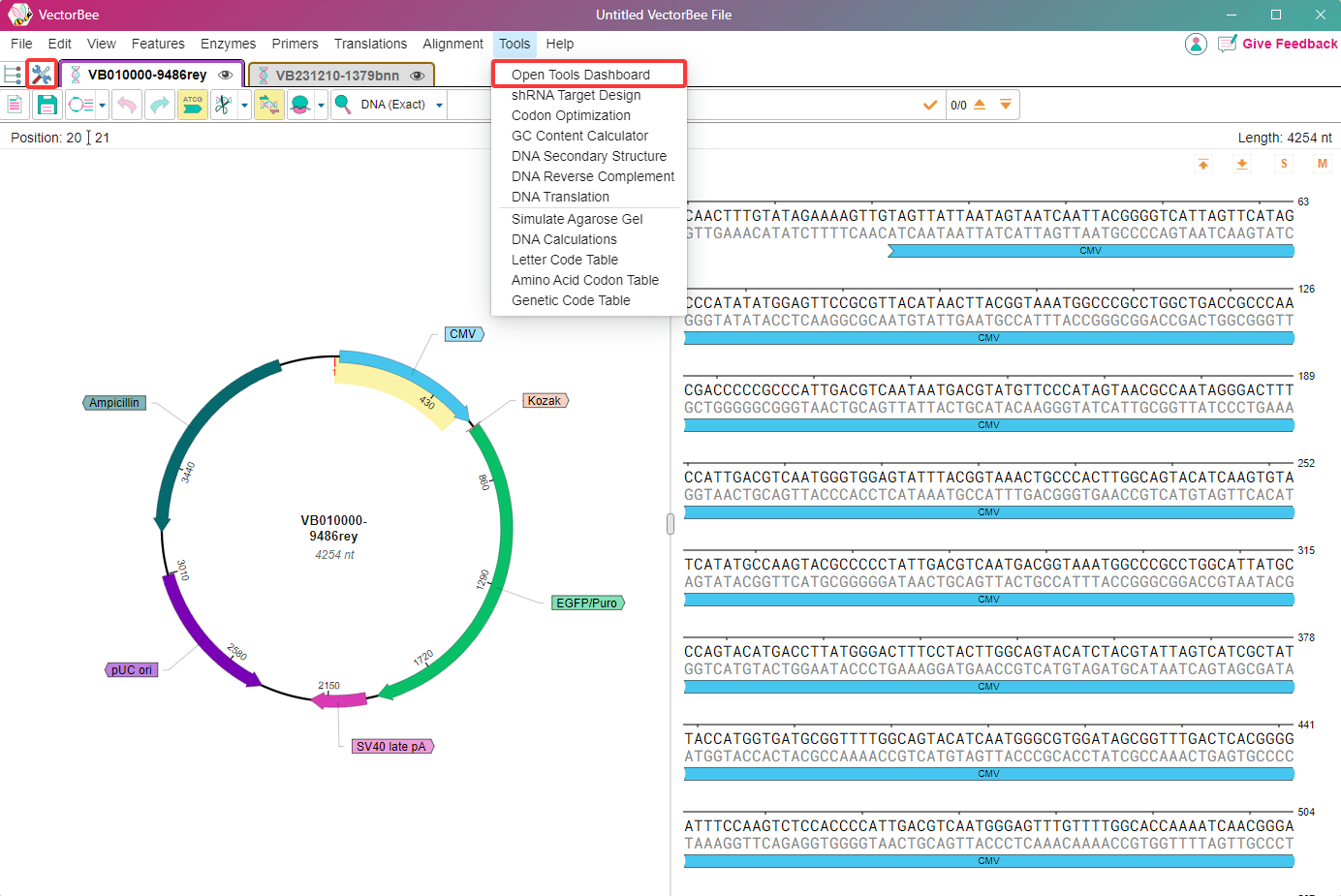The width and height of the screenshot is (1341, 896).
Task: Open the File menu
Action: 21,44
